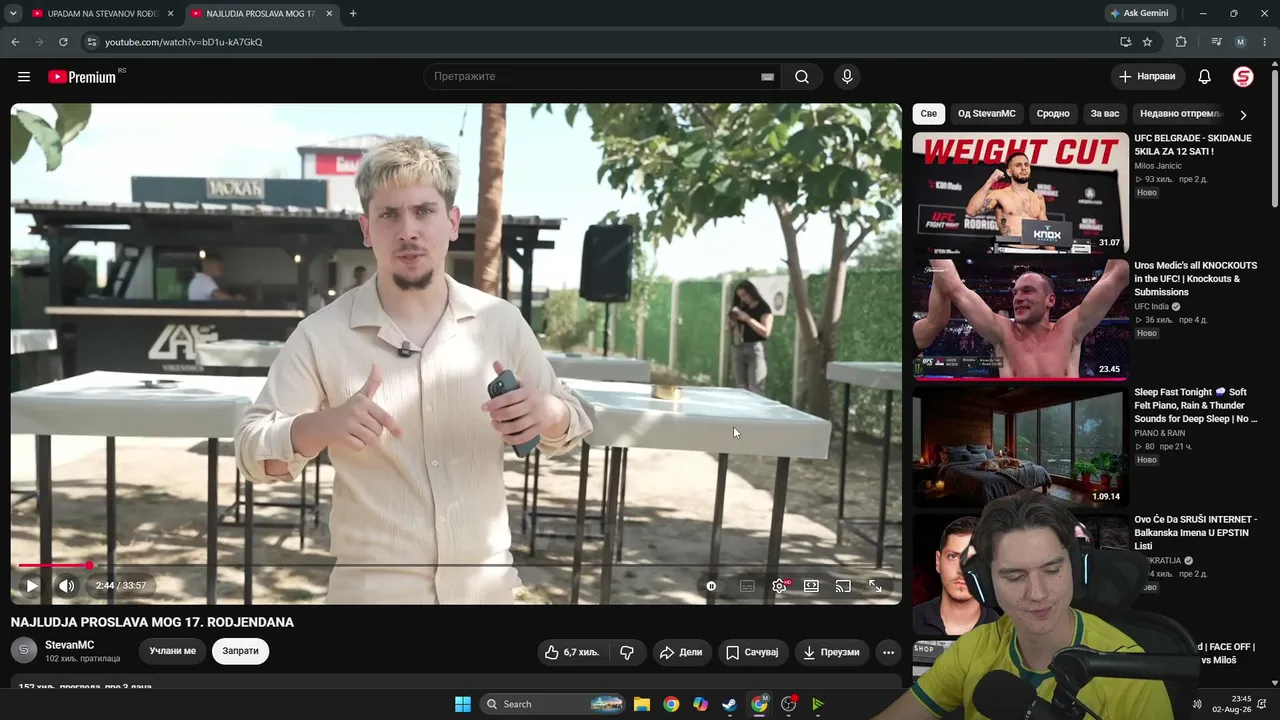
Task: Click the browser address bar URL
Action: click(x=184, y=42)
